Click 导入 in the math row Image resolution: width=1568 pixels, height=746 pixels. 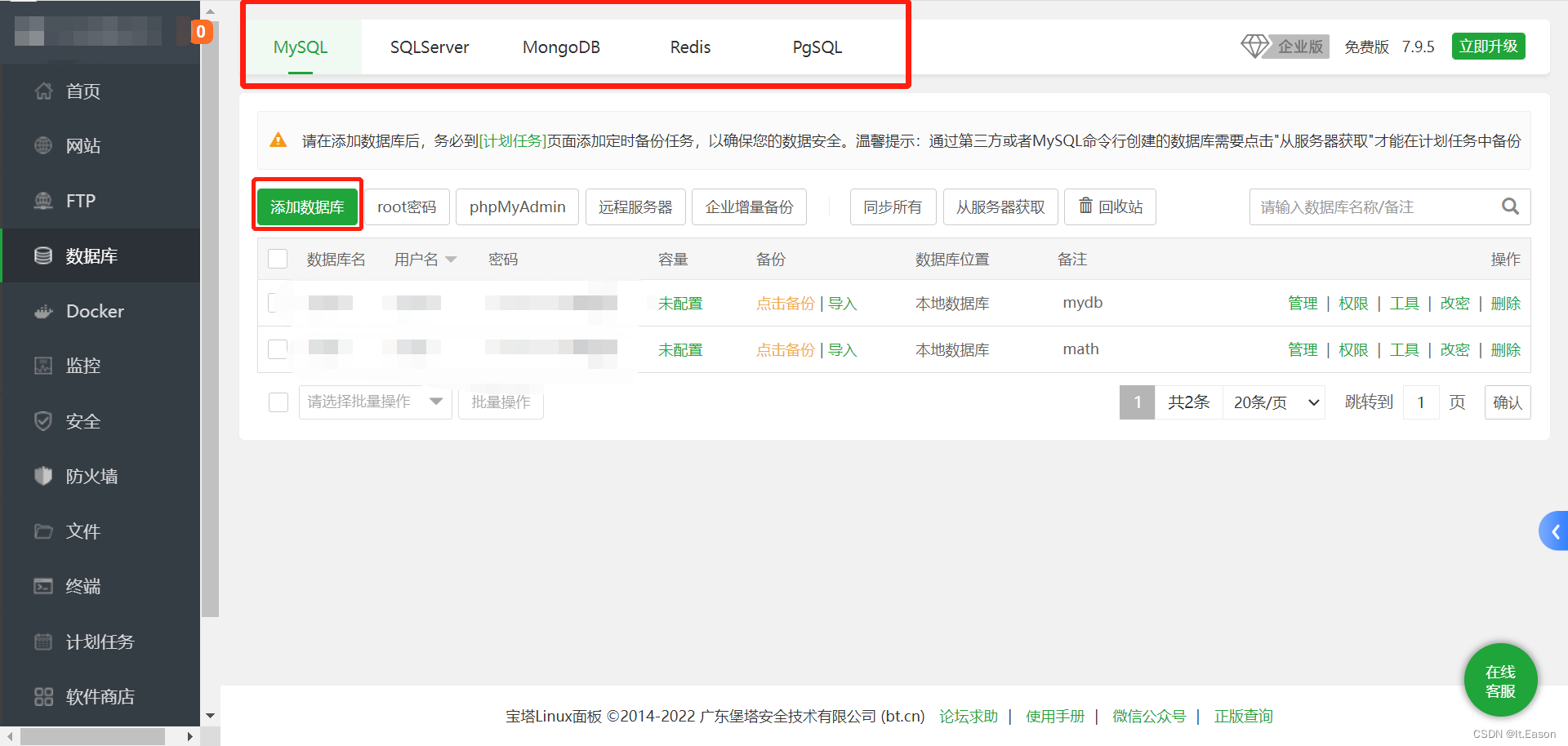pos(842,350)
